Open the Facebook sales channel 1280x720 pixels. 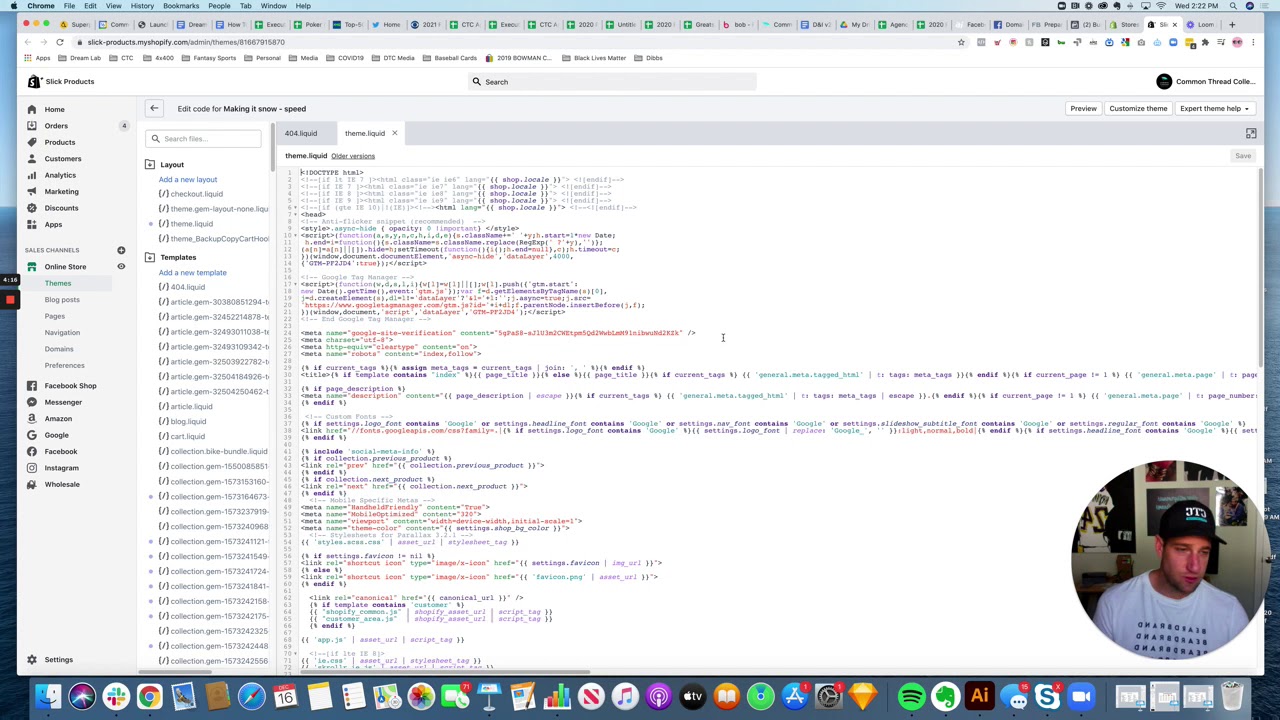coord(60,451)
